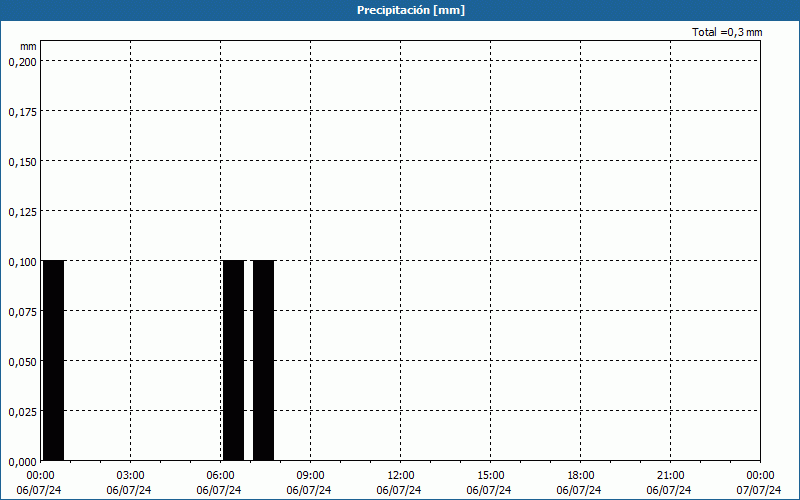The image size is (800, 500).
Task: Select the 06:00 time label
Action: click(220, 476)
